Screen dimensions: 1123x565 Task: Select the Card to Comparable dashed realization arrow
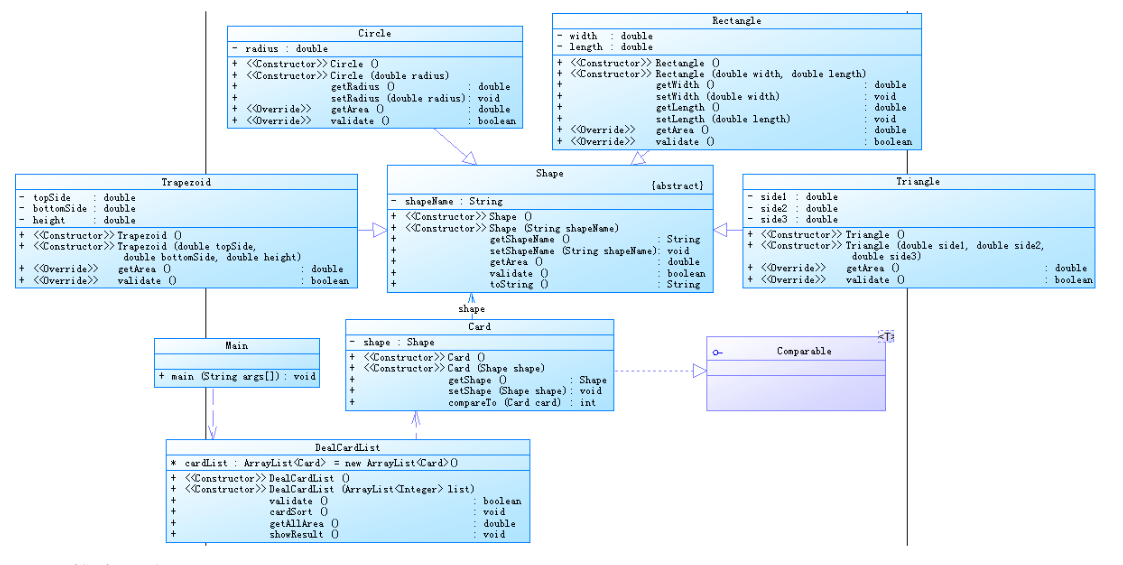point(660,371)
